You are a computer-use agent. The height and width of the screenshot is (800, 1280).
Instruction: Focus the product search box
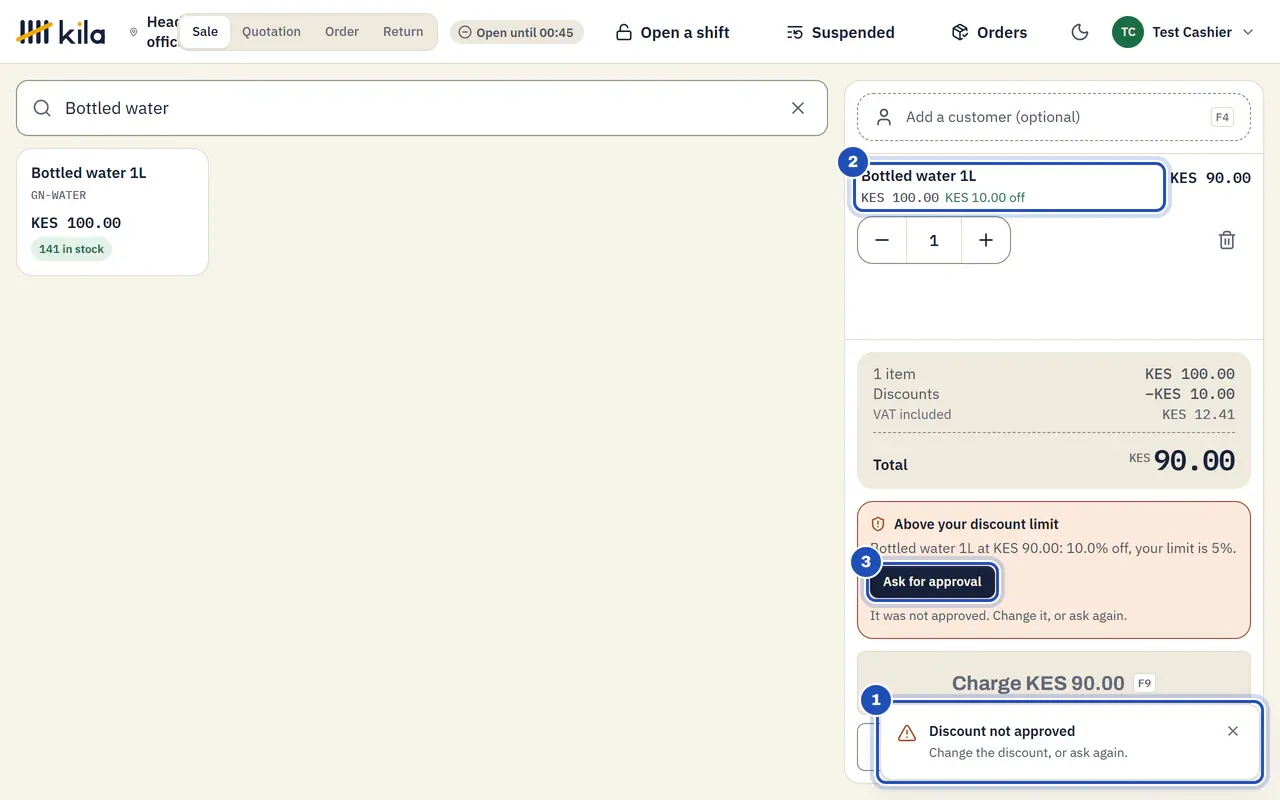(x=422, y=108)
